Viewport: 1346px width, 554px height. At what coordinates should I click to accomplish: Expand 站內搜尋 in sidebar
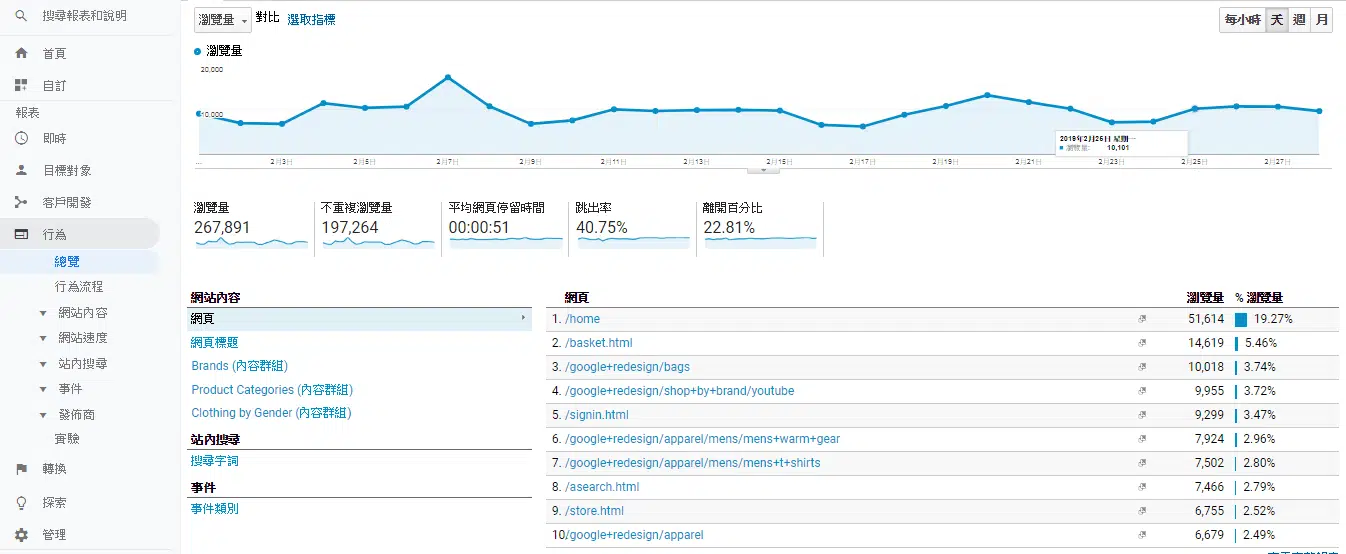(43, 364)
